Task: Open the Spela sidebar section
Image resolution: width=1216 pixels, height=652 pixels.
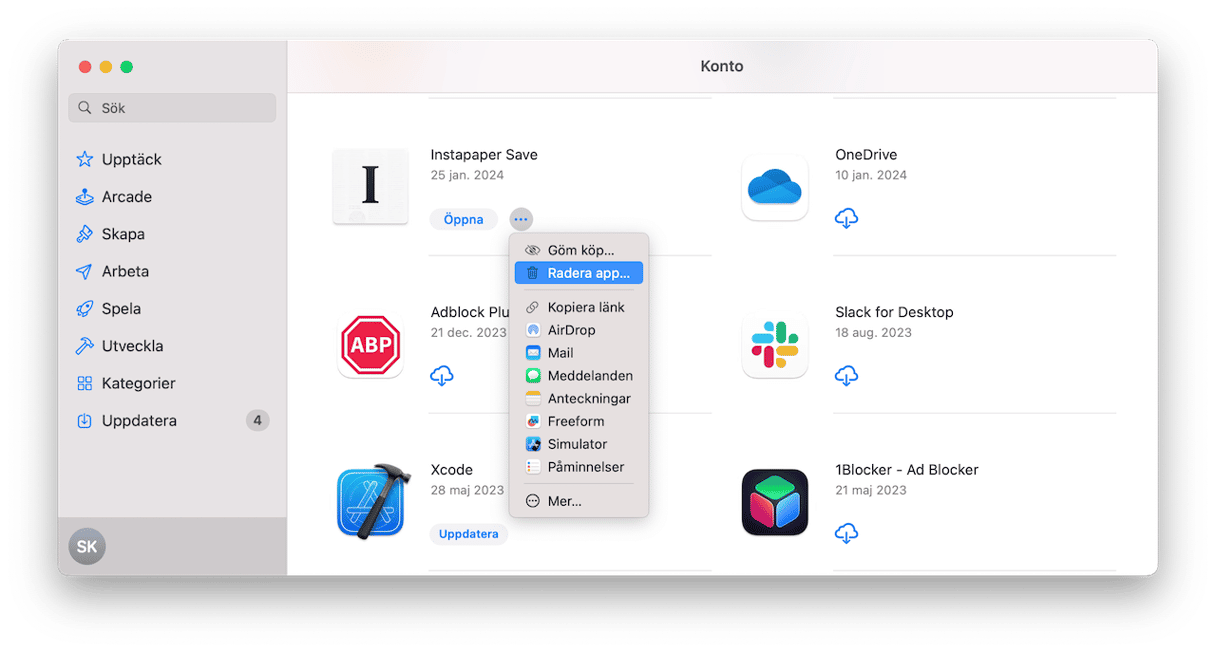Action: (x=172, y=309)
